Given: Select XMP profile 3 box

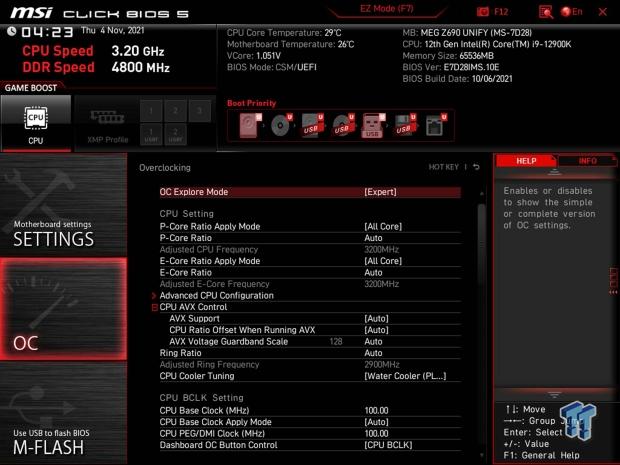Looking at the screenshot, I should pyautogui.click(x=200, y=111).
